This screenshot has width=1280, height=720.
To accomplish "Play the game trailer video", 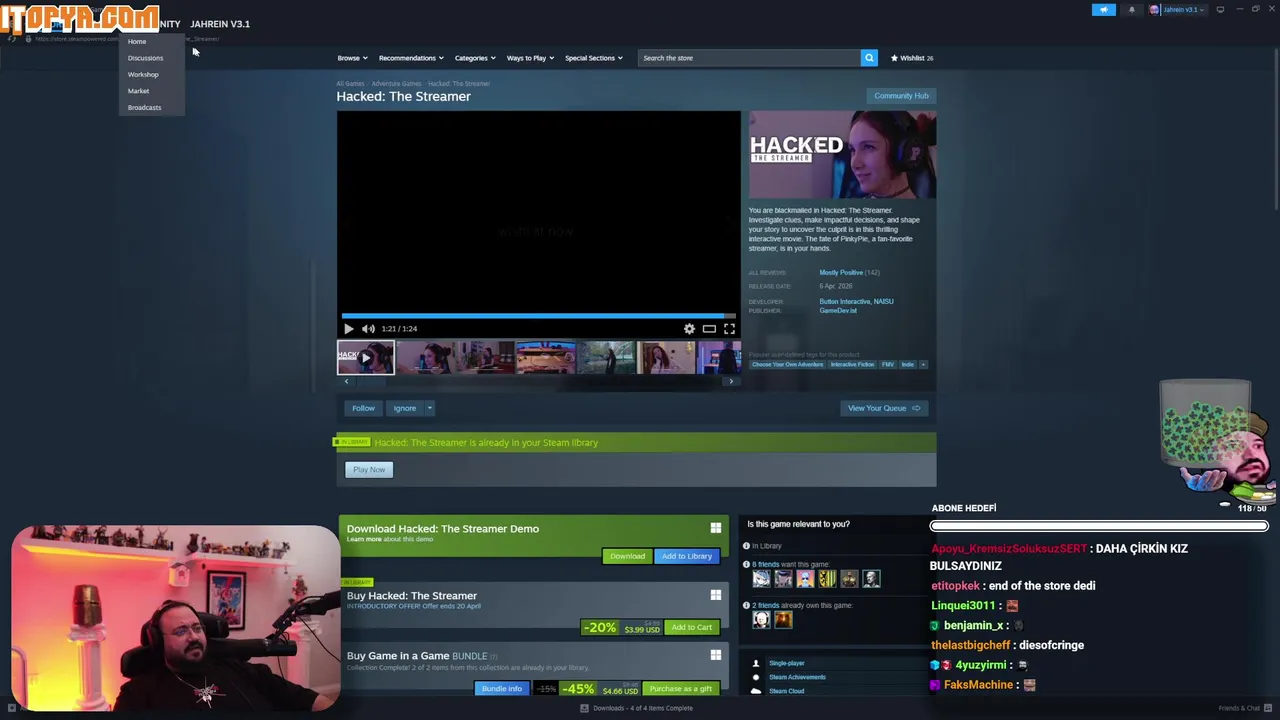I will click(348, 328).
